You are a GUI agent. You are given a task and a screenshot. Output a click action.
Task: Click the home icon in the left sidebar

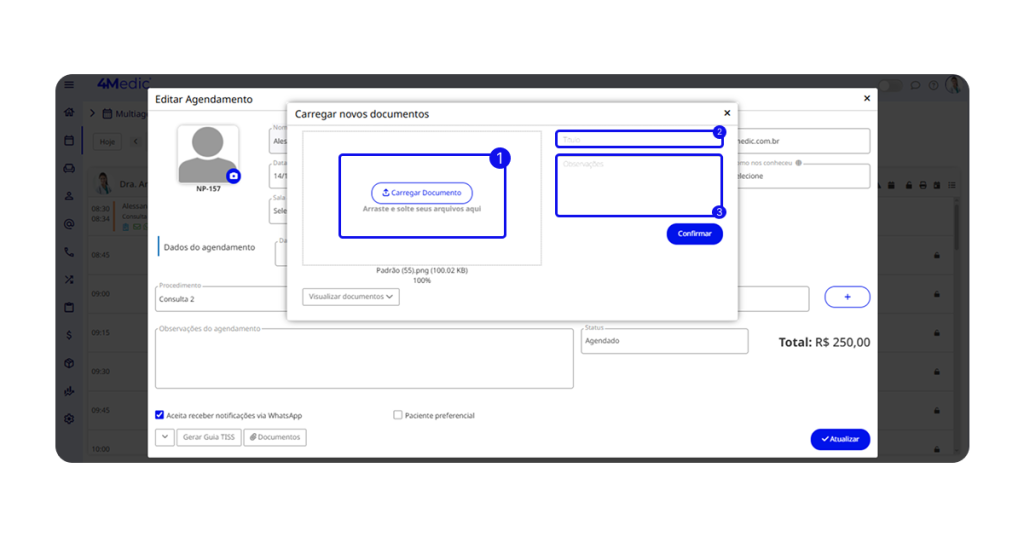pos(69,112)
